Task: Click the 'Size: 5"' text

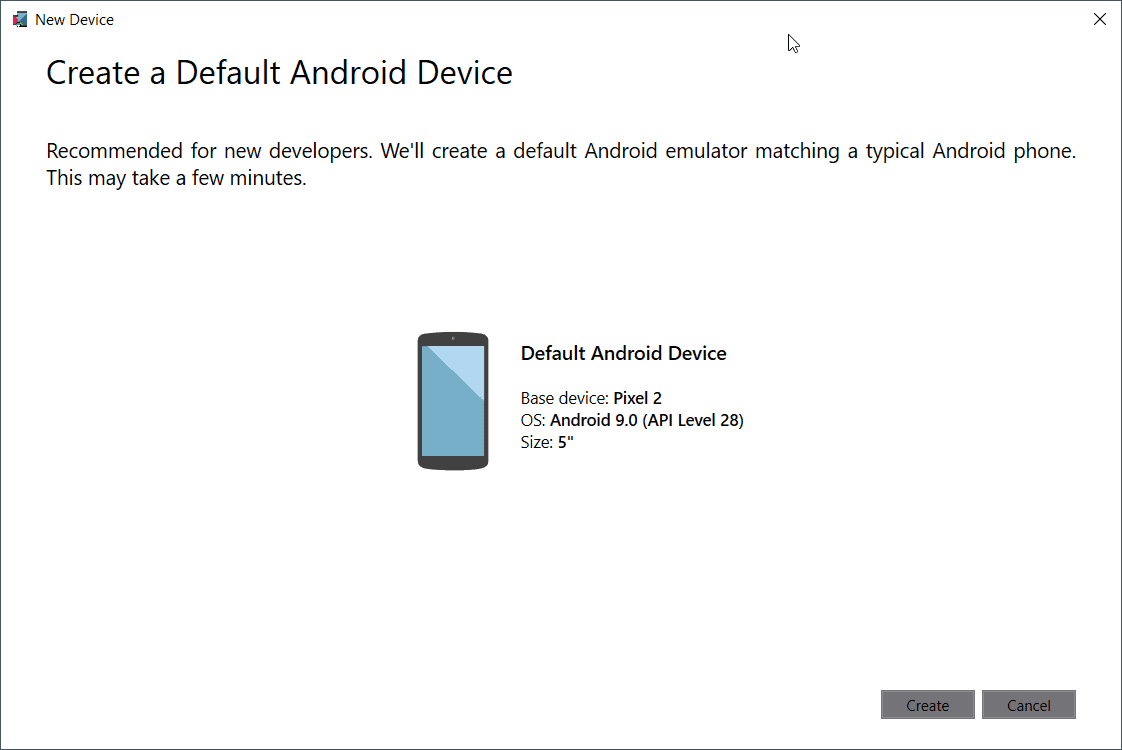Action: (x=547, y=442)
